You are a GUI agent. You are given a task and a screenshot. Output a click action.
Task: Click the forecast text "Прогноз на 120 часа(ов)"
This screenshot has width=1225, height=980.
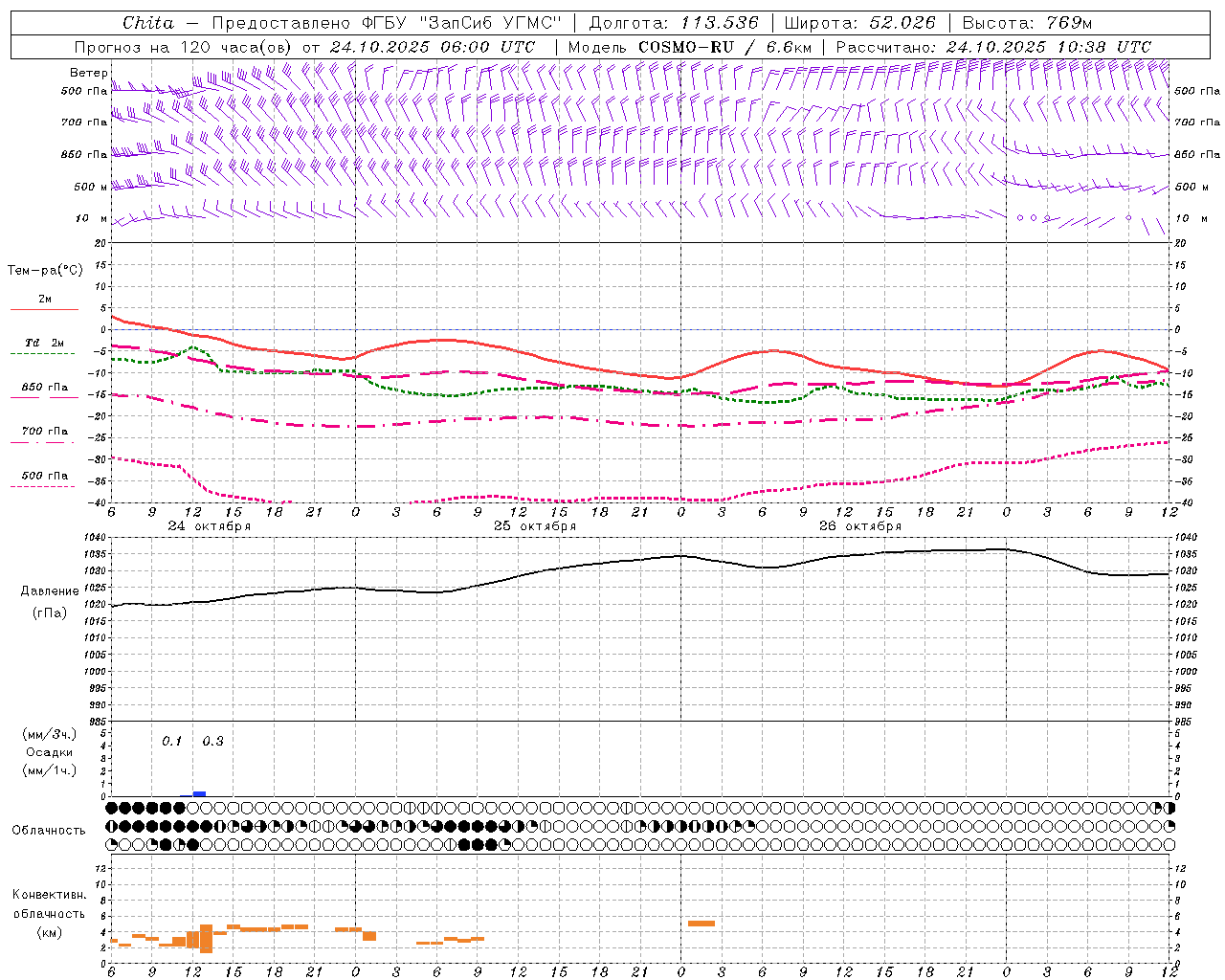click(x=184, y=47)
